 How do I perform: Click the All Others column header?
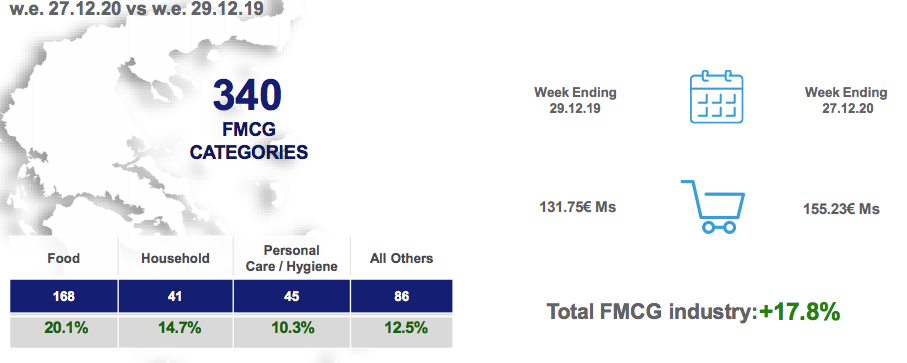(401, 258)
